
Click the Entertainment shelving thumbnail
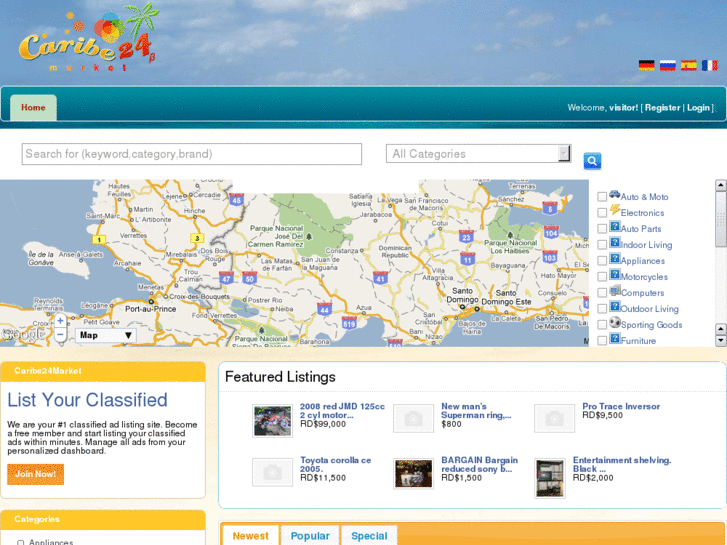pyautogui.click(x=550, y=478)
